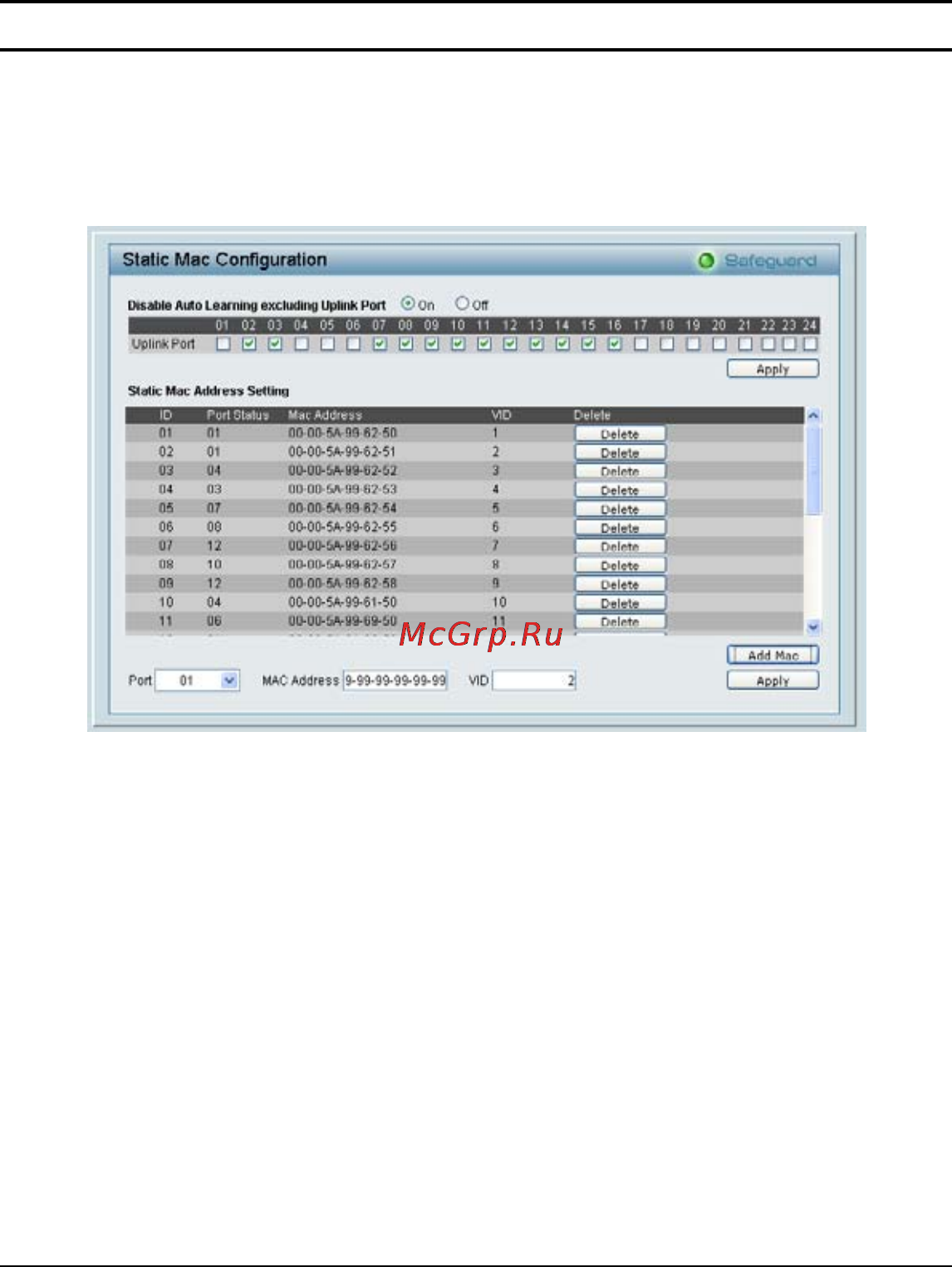Click the Port Status column header

pyautogui.click(x=238, y=415)
